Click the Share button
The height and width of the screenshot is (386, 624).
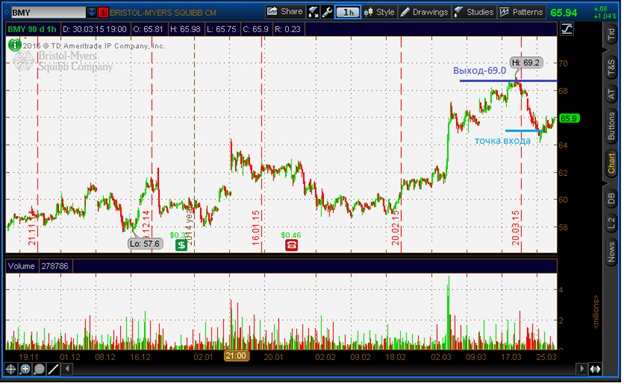point(285,12)
